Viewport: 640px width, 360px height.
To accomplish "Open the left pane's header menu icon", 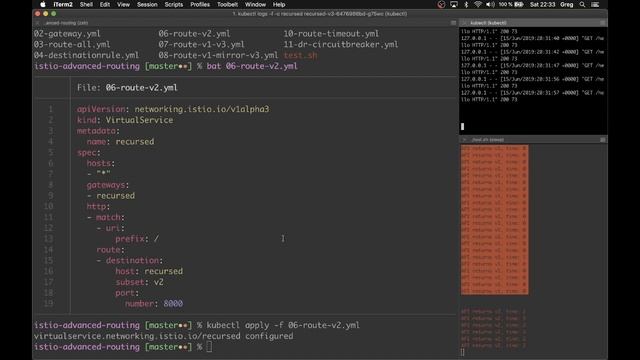I will point(453,23).
